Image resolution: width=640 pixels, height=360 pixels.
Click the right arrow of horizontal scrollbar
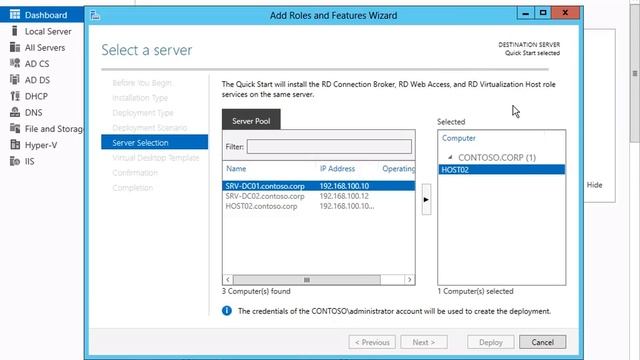click(410, 280)
